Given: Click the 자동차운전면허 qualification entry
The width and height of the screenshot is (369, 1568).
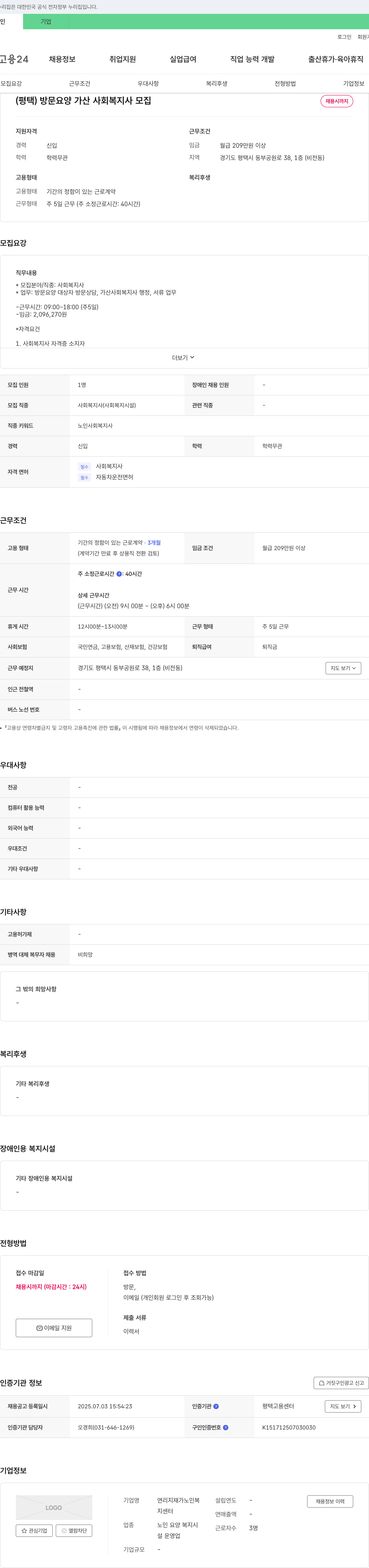Looking at the screenshot, I should click(x=114, y=477).
